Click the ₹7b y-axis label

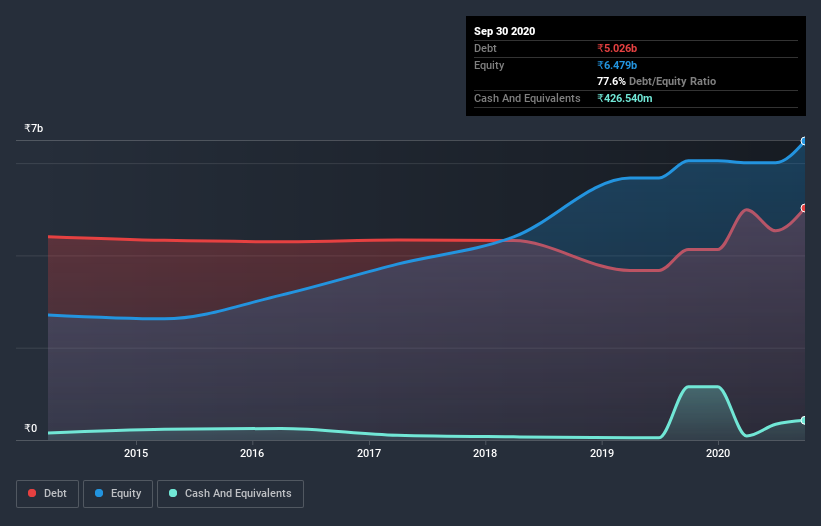click(34, 128)
